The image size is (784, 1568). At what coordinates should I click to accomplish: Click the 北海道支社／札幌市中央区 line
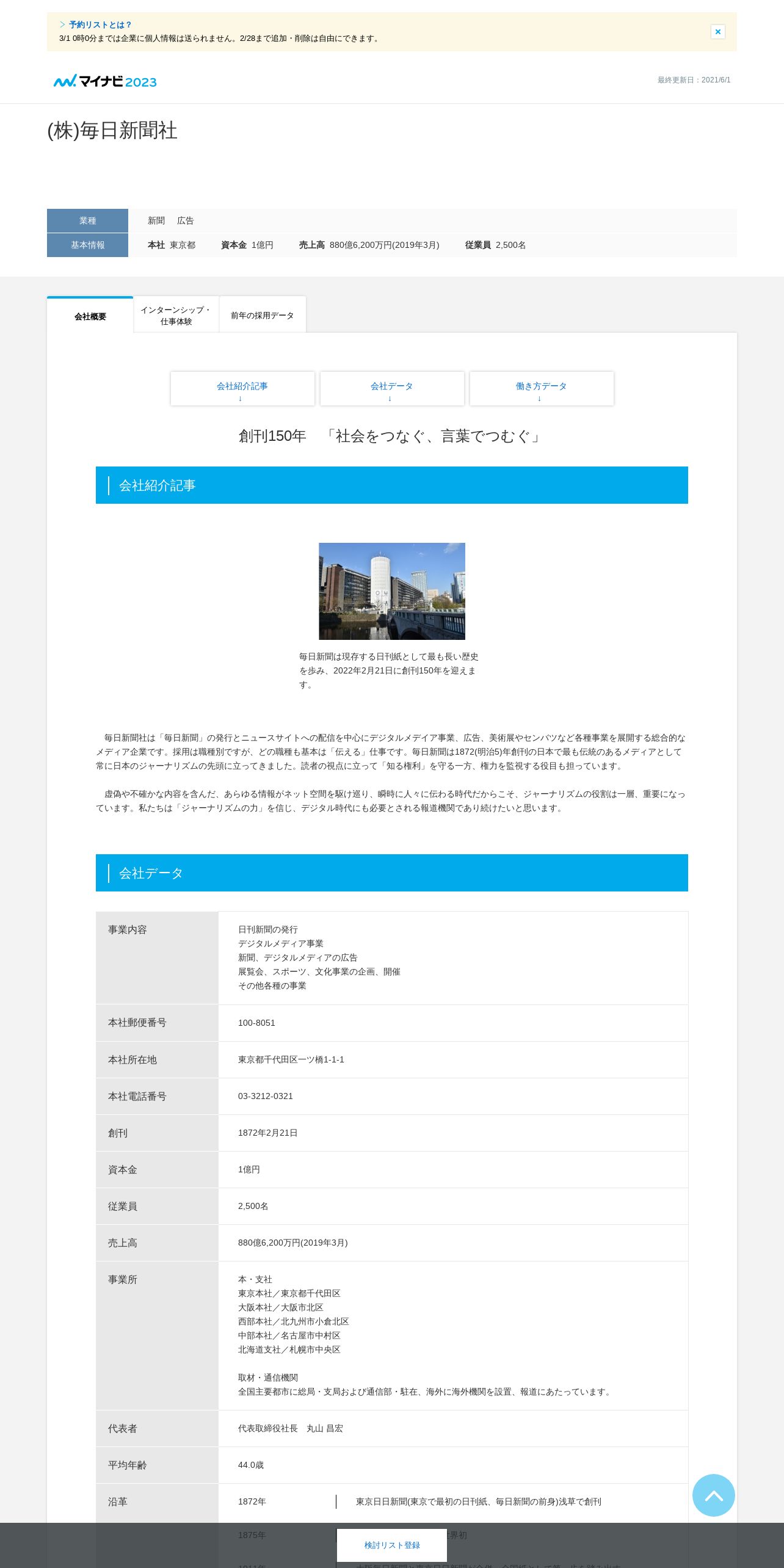289,1349
